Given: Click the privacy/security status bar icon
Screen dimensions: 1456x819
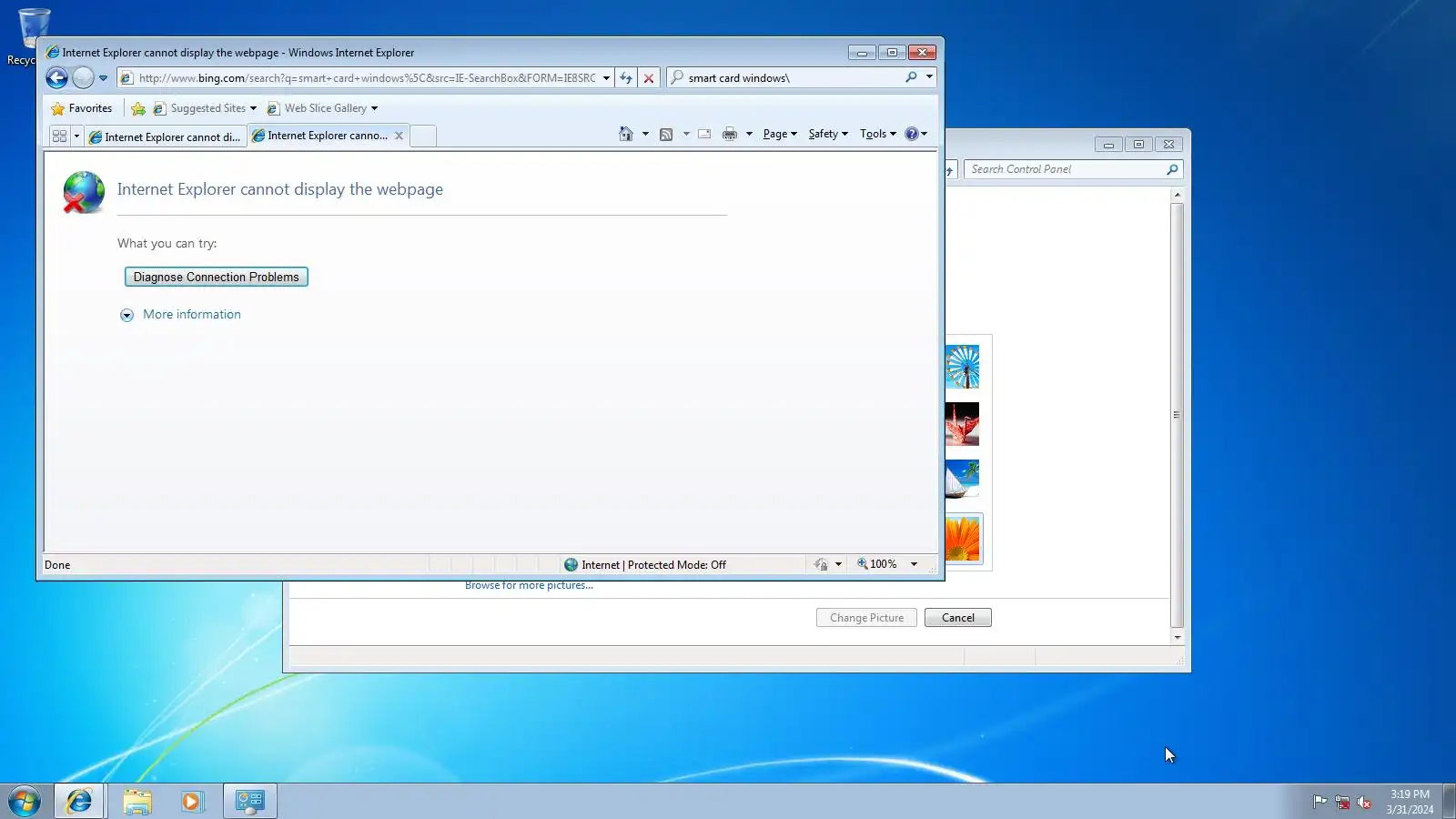Looking at the screenshot, I should click(x=821, y=565).
